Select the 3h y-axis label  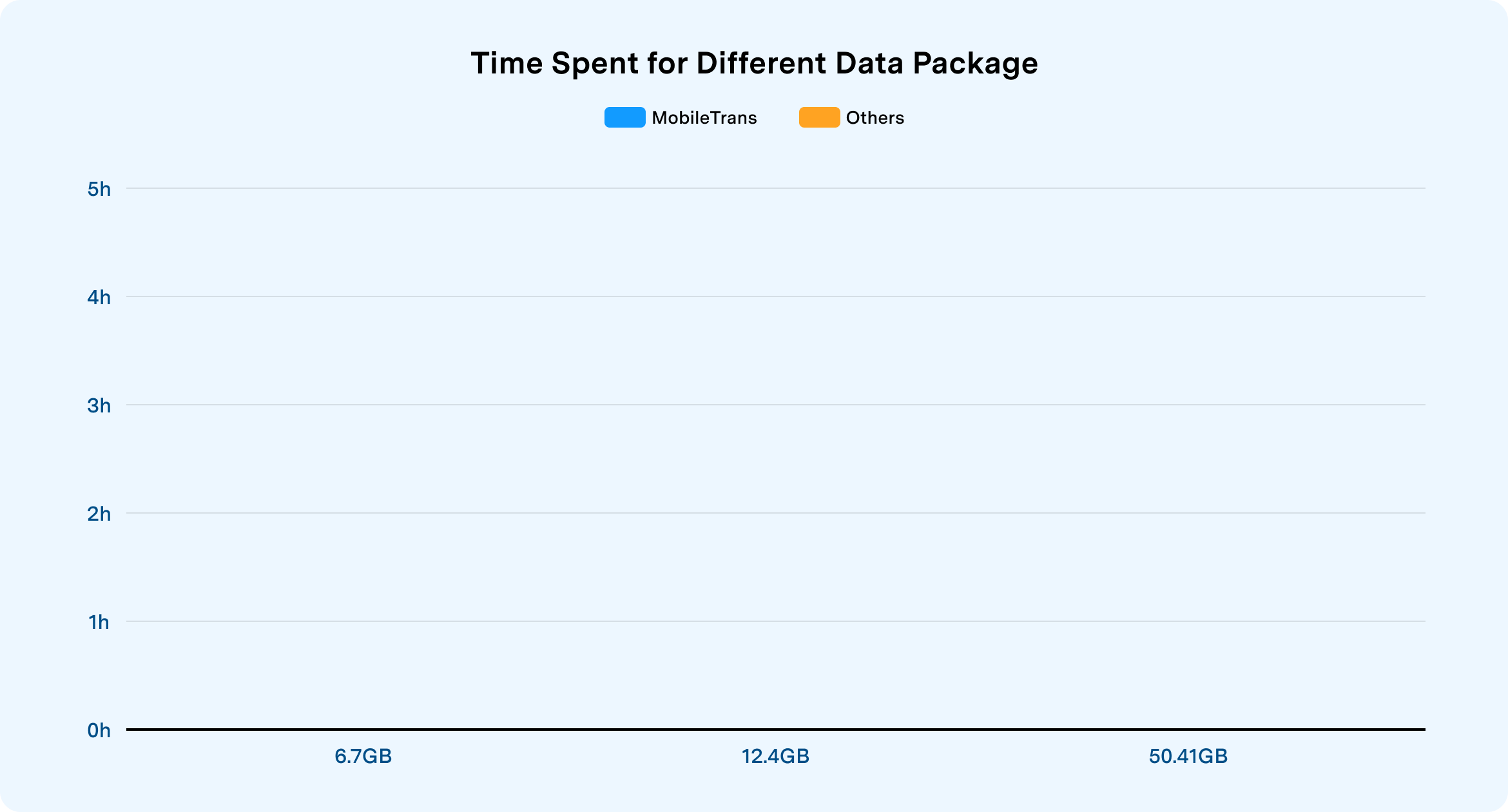pyautogui.click(x=99, y=405)
